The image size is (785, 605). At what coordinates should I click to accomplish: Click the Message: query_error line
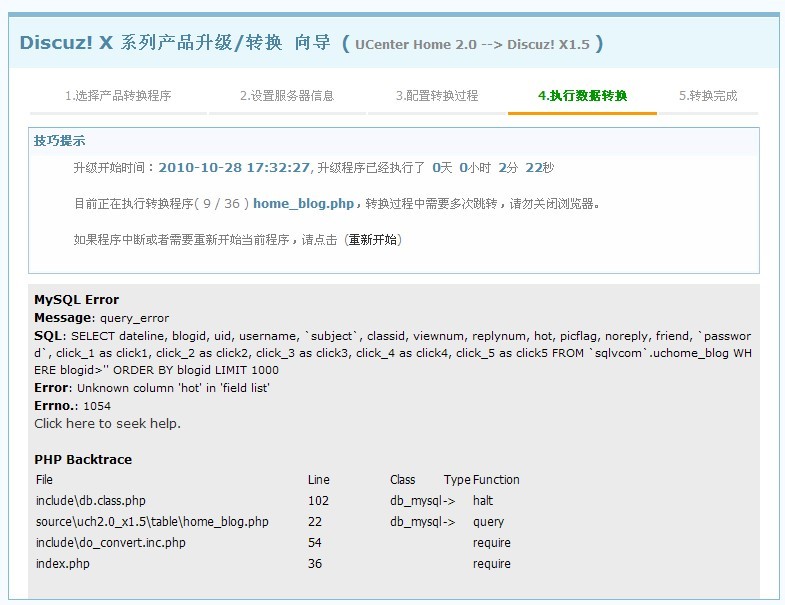[102, 318]
